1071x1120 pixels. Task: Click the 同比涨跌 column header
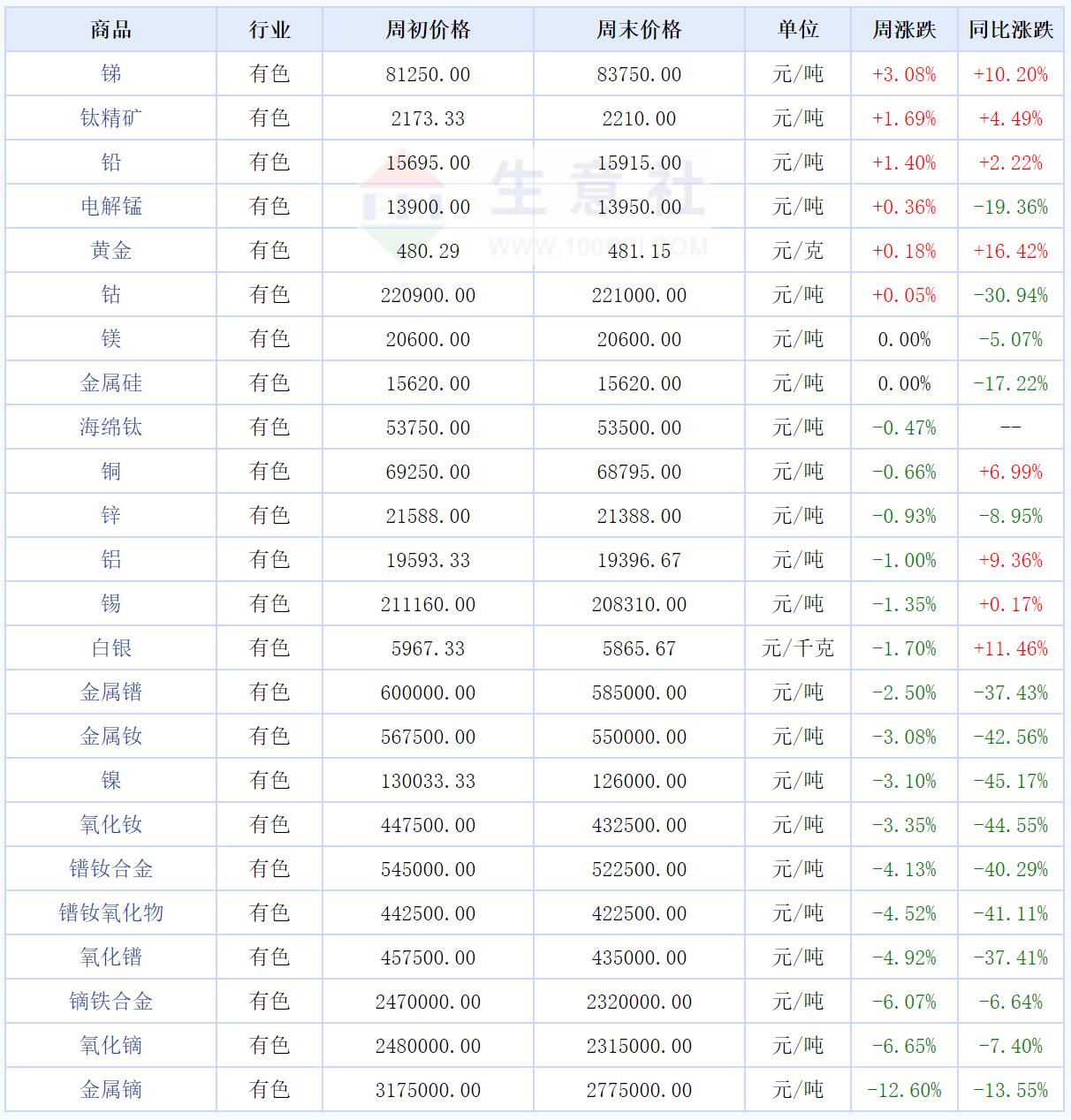click(1011, 30)
